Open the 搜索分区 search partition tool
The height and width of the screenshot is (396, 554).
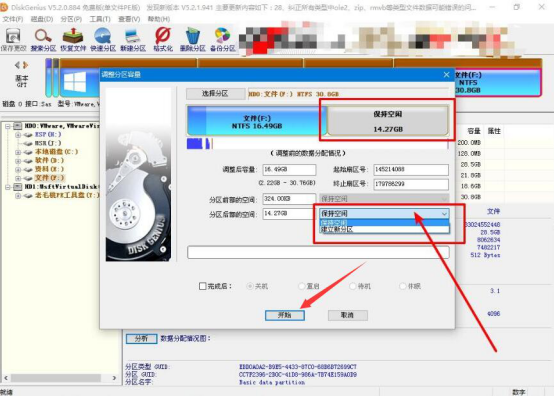pyautogui.click(x=43, y=40)
